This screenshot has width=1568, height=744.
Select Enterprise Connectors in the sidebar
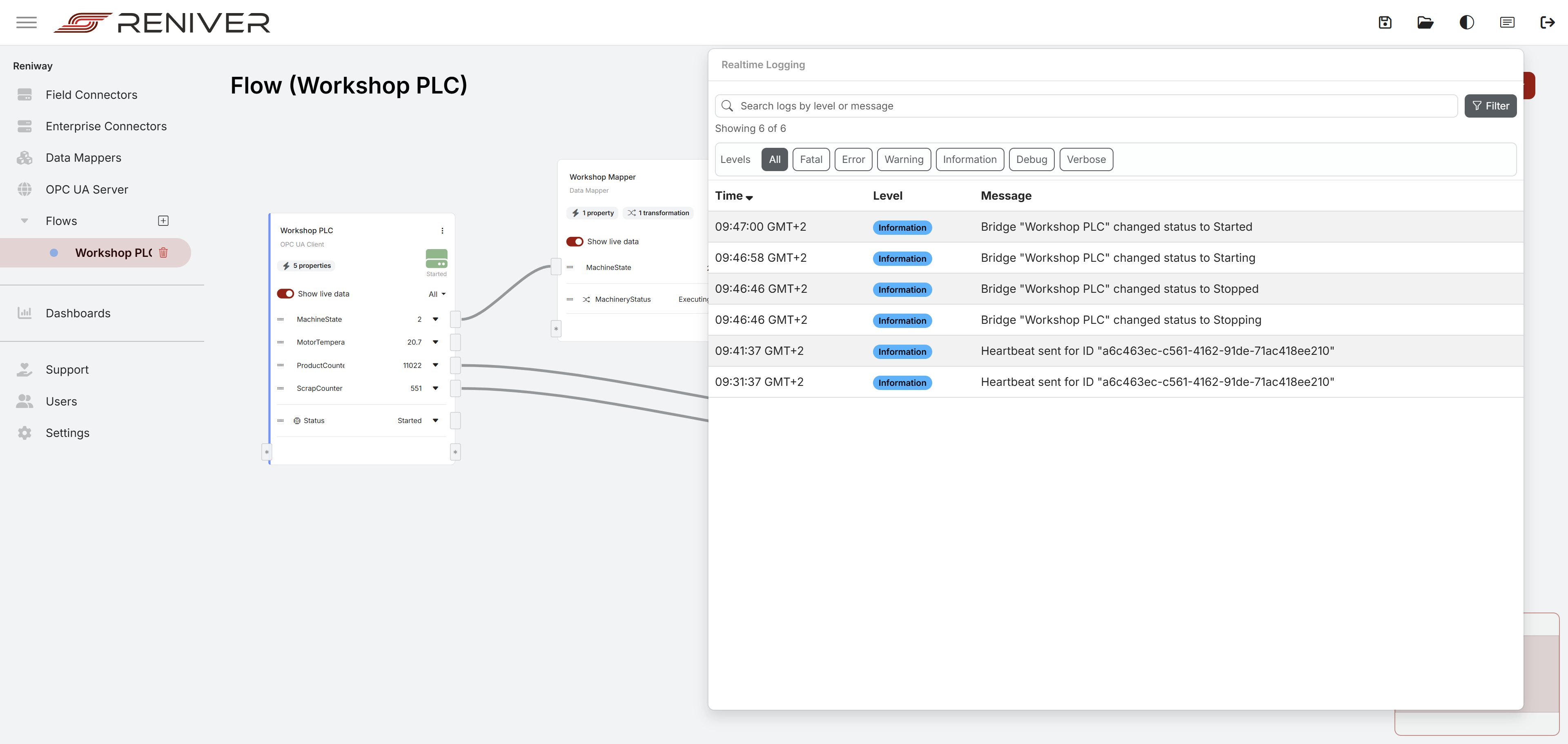click(107, 126)
